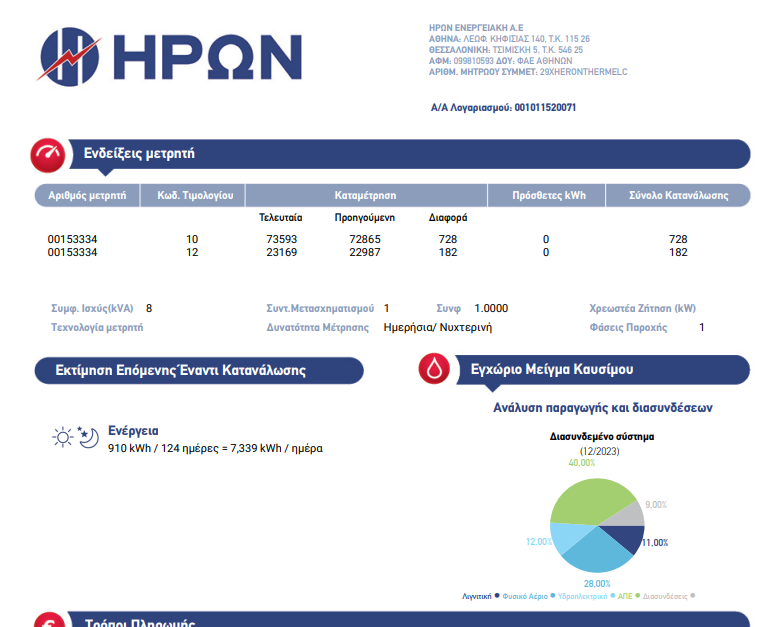Viewport: 776px width, 627px height.
Task: Click the moon and stars icon
Action: [88, 437]
